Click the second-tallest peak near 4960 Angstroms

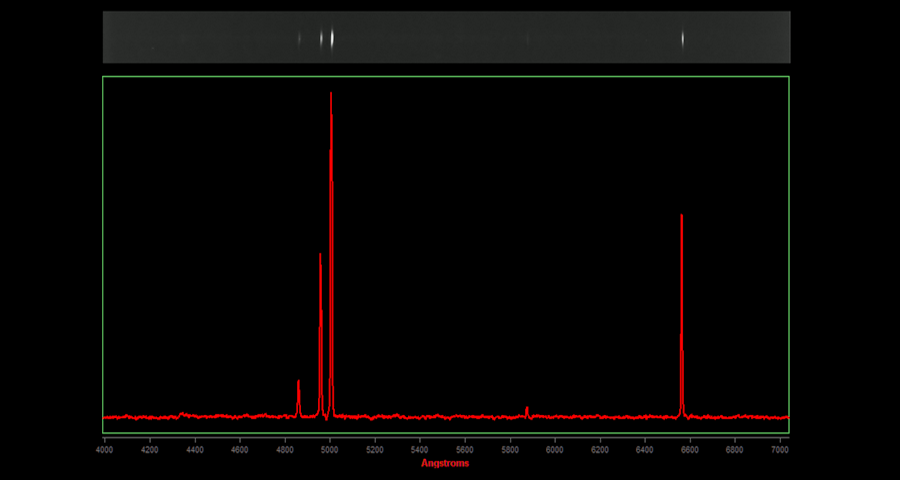pyautogui.click(x=320, y=256)
